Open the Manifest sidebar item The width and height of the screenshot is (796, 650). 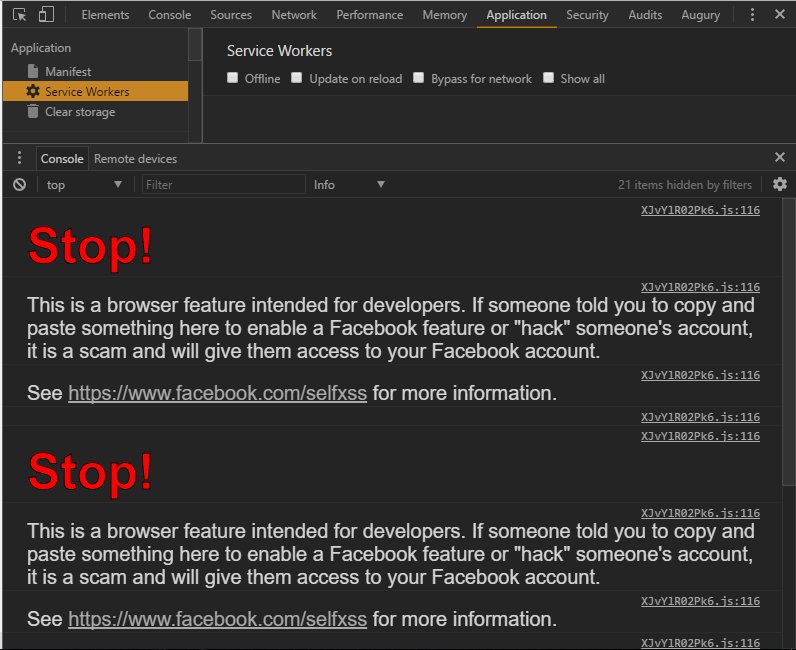68,72
